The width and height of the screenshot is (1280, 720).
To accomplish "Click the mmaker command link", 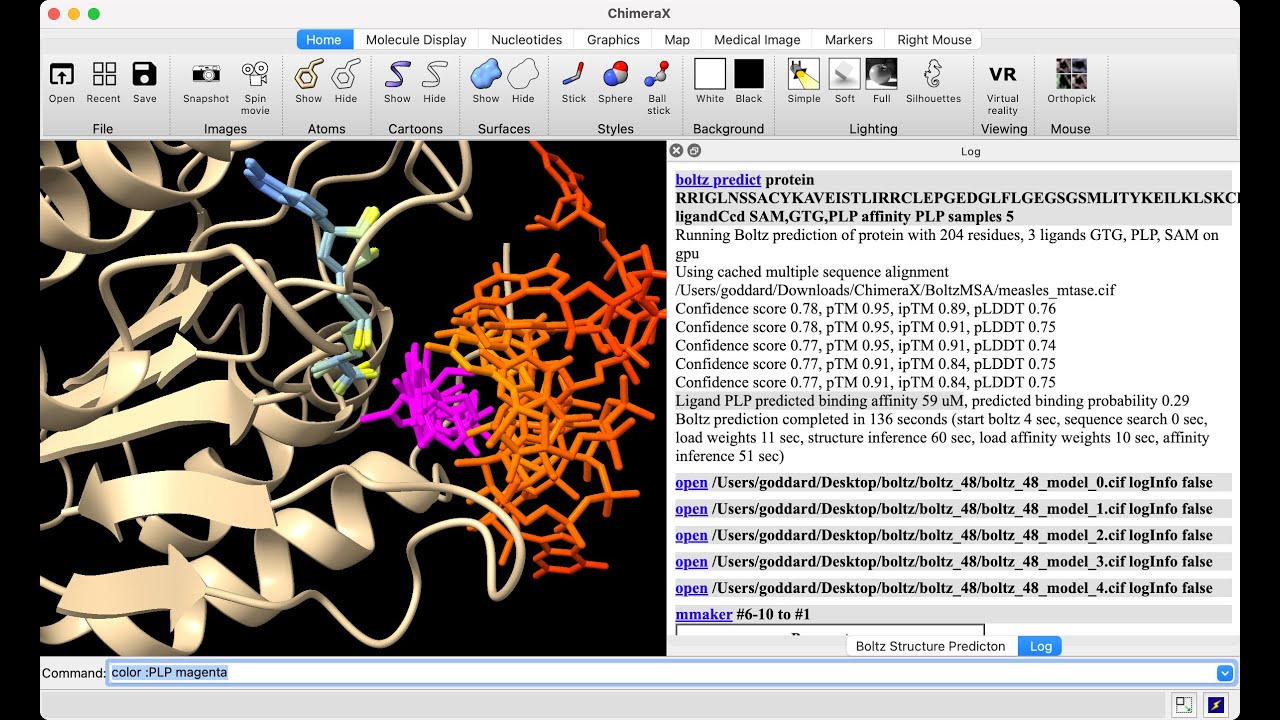I will pyautogui.click(x=704, y=614).
